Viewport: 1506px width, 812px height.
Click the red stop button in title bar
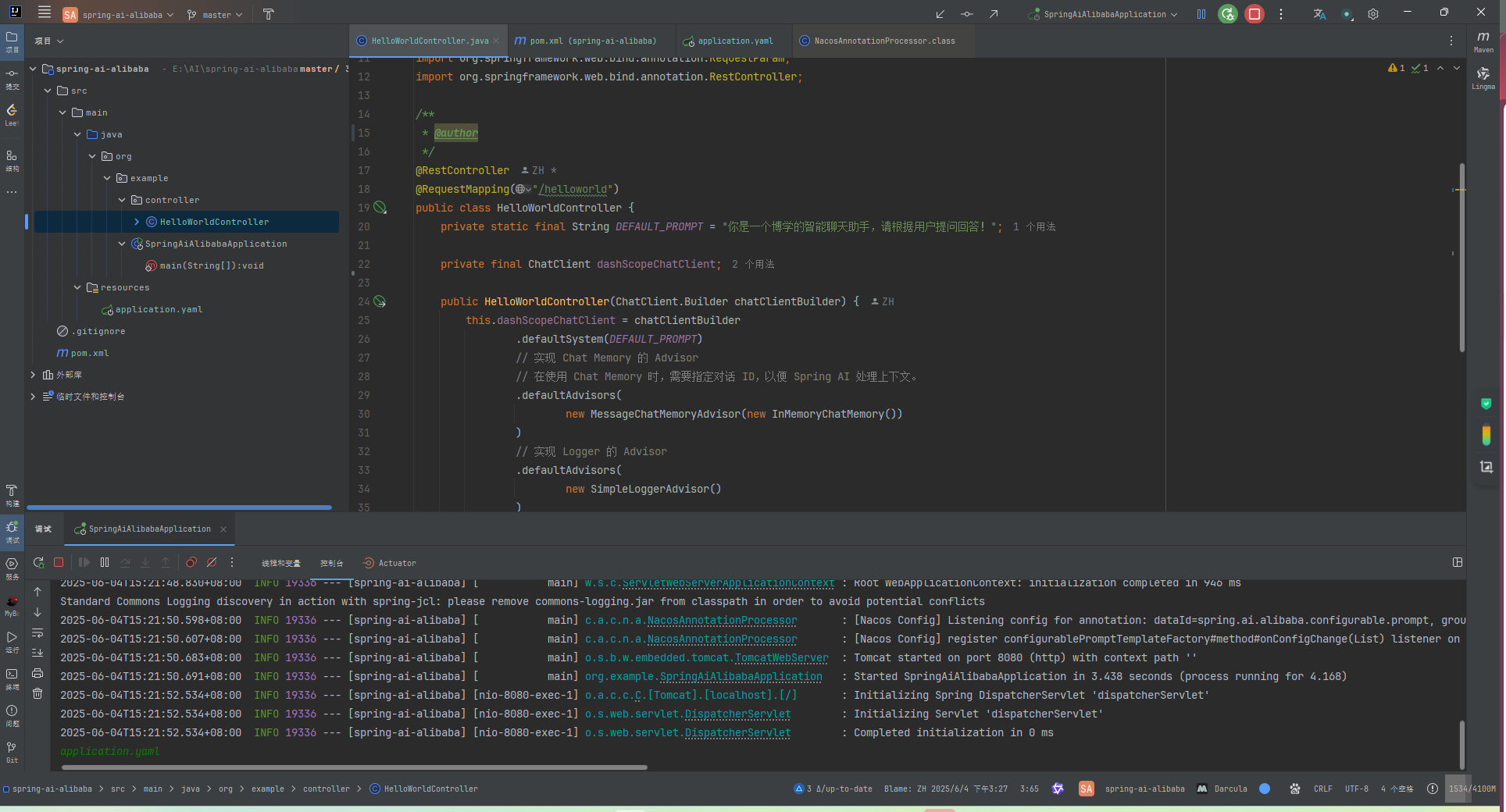coord(1254,14)
